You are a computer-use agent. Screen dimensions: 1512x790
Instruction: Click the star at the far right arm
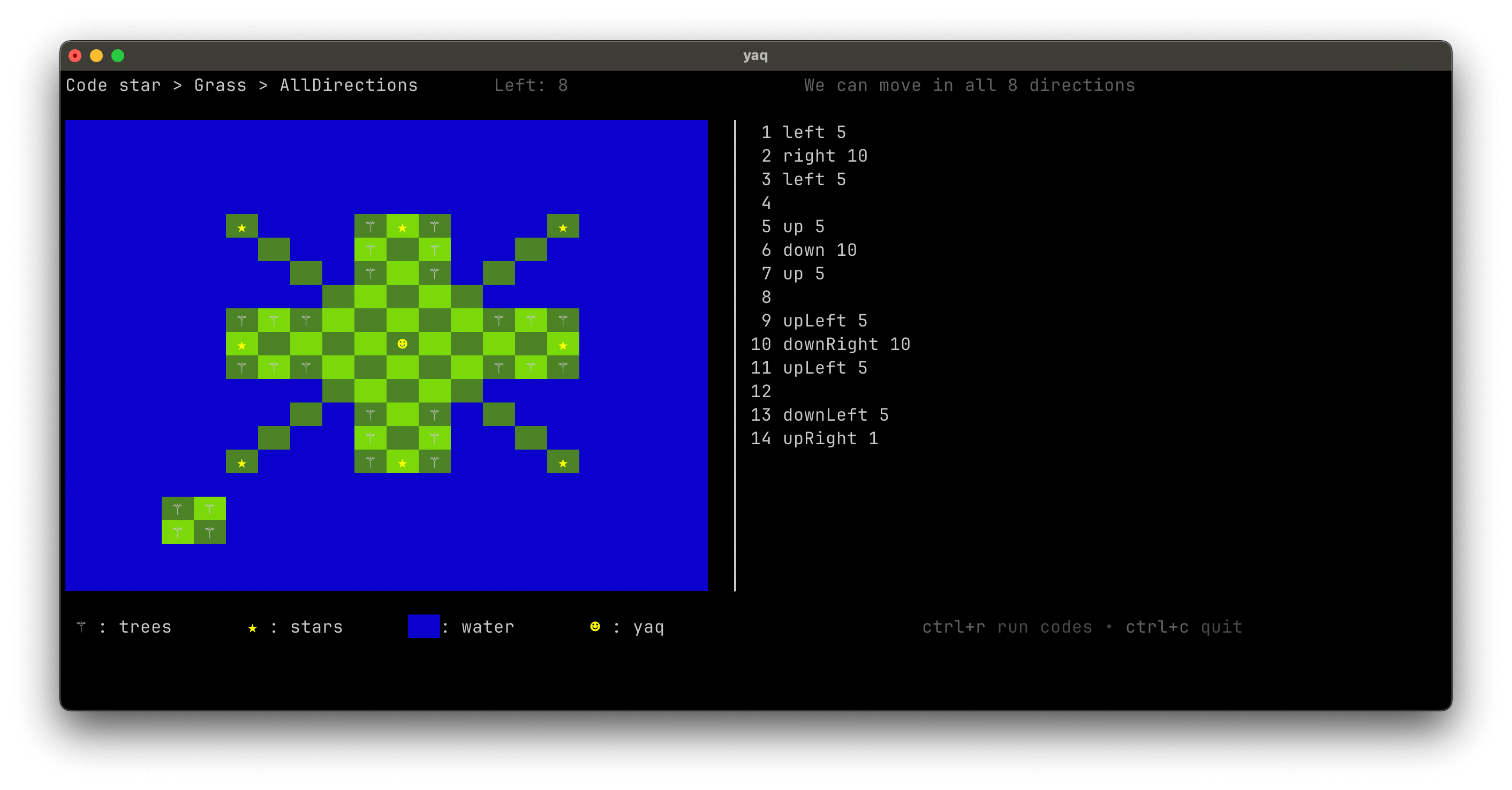point(563,345)
